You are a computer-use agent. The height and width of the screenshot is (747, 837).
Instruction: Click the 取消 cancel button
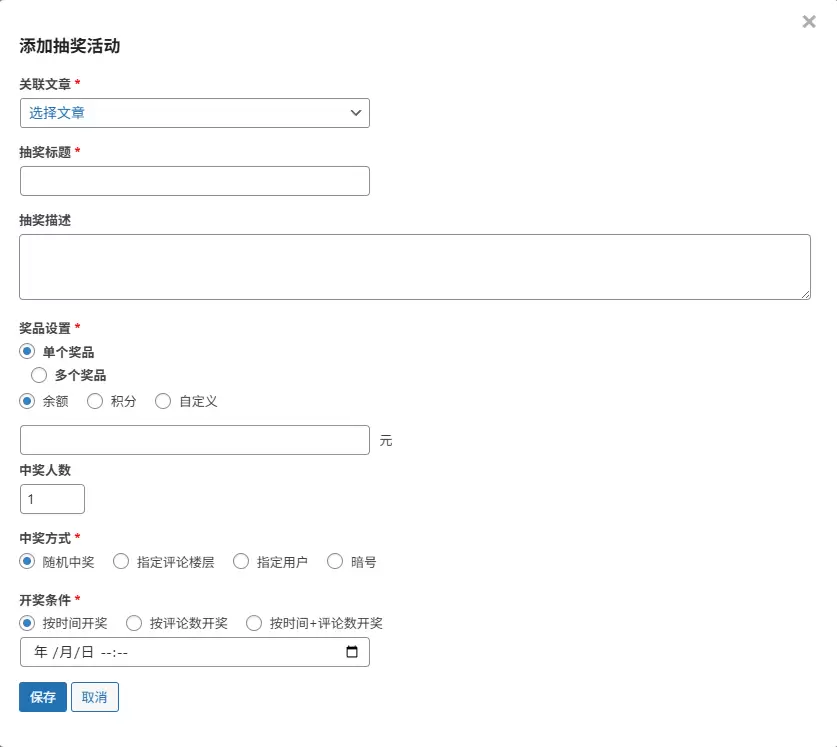95,697
